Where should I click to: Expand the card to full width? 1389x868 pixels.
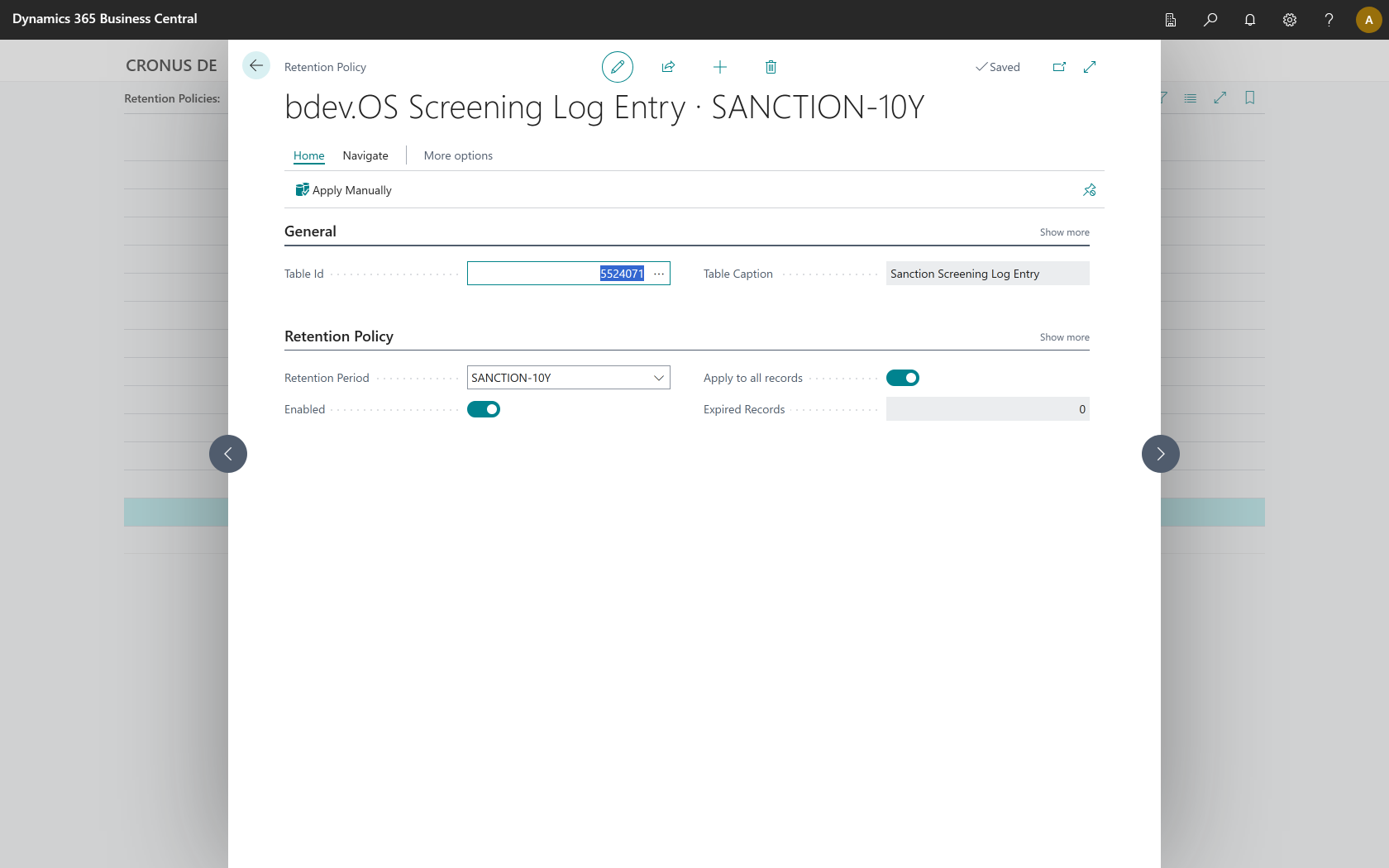click(x=1090, y=67)
